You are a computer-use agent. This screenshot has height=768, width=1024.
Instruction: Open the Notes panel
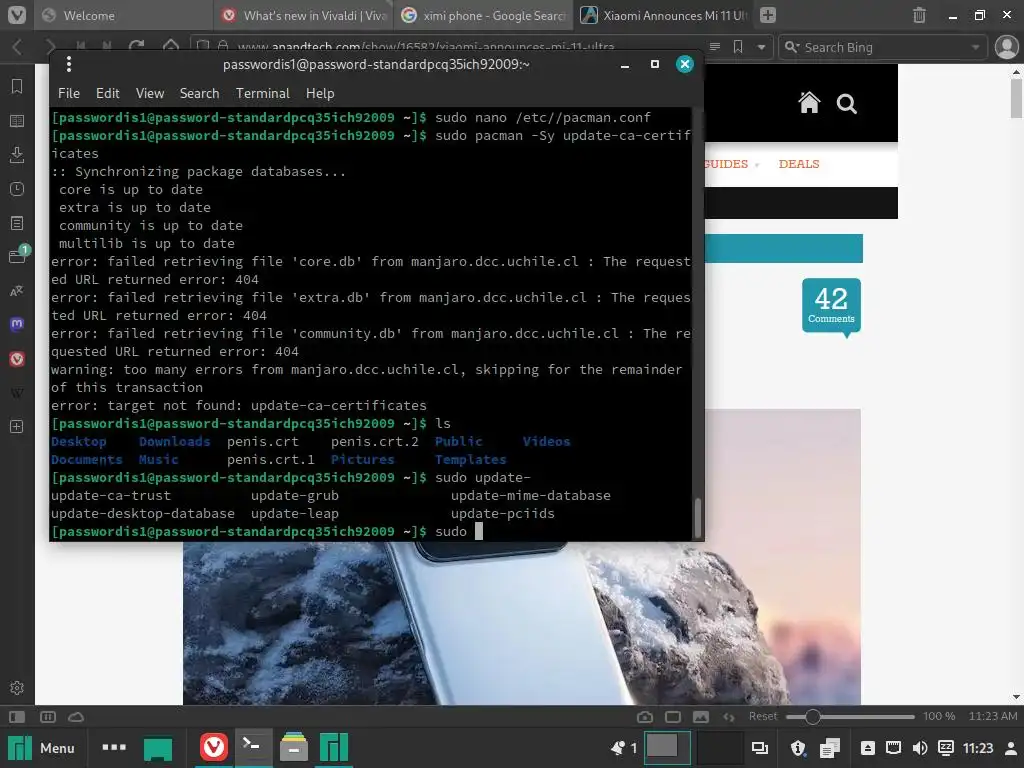17,223
